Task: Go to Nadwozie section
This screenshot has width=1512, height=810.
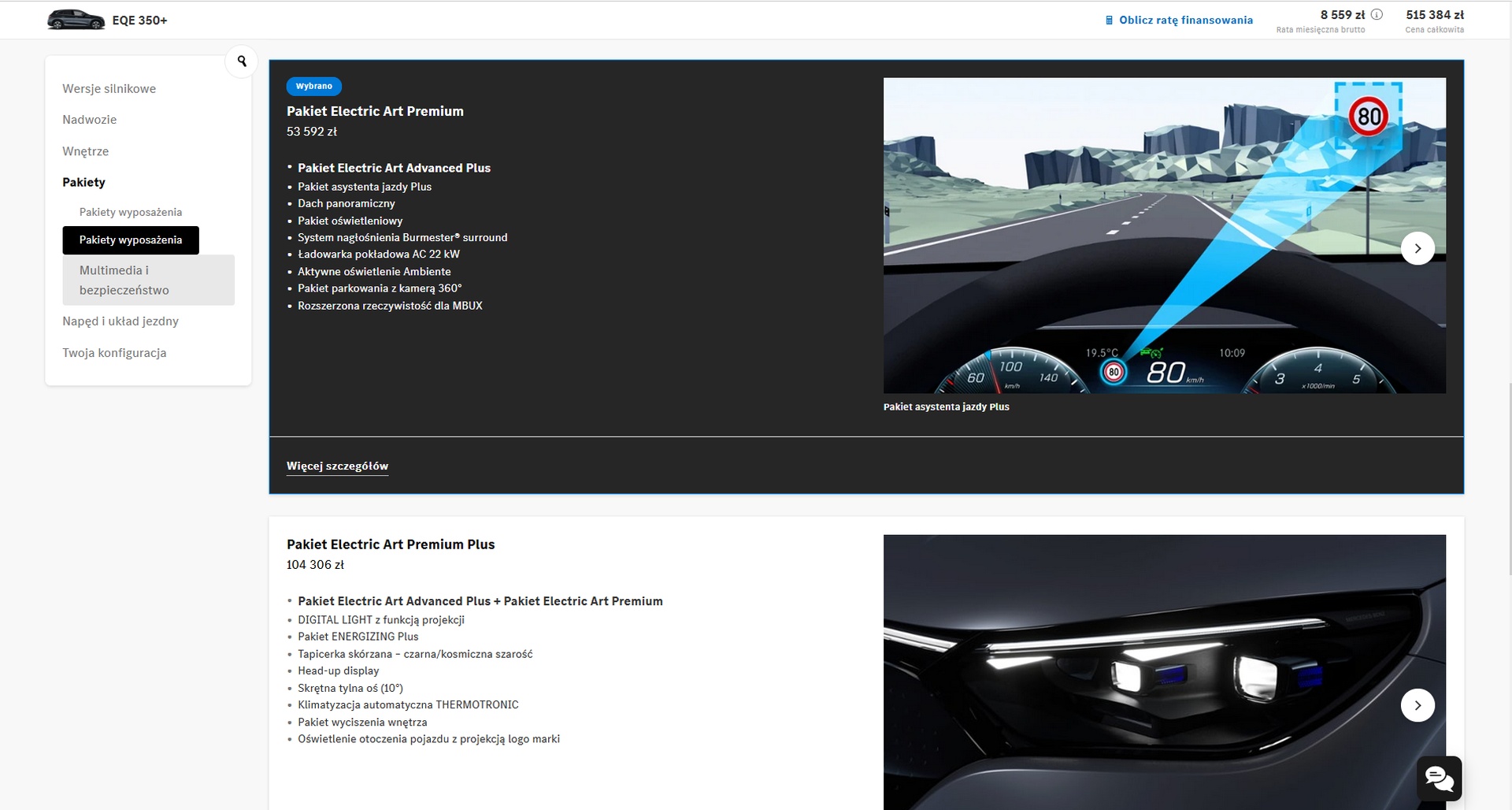Action: (x=90, y=120)
